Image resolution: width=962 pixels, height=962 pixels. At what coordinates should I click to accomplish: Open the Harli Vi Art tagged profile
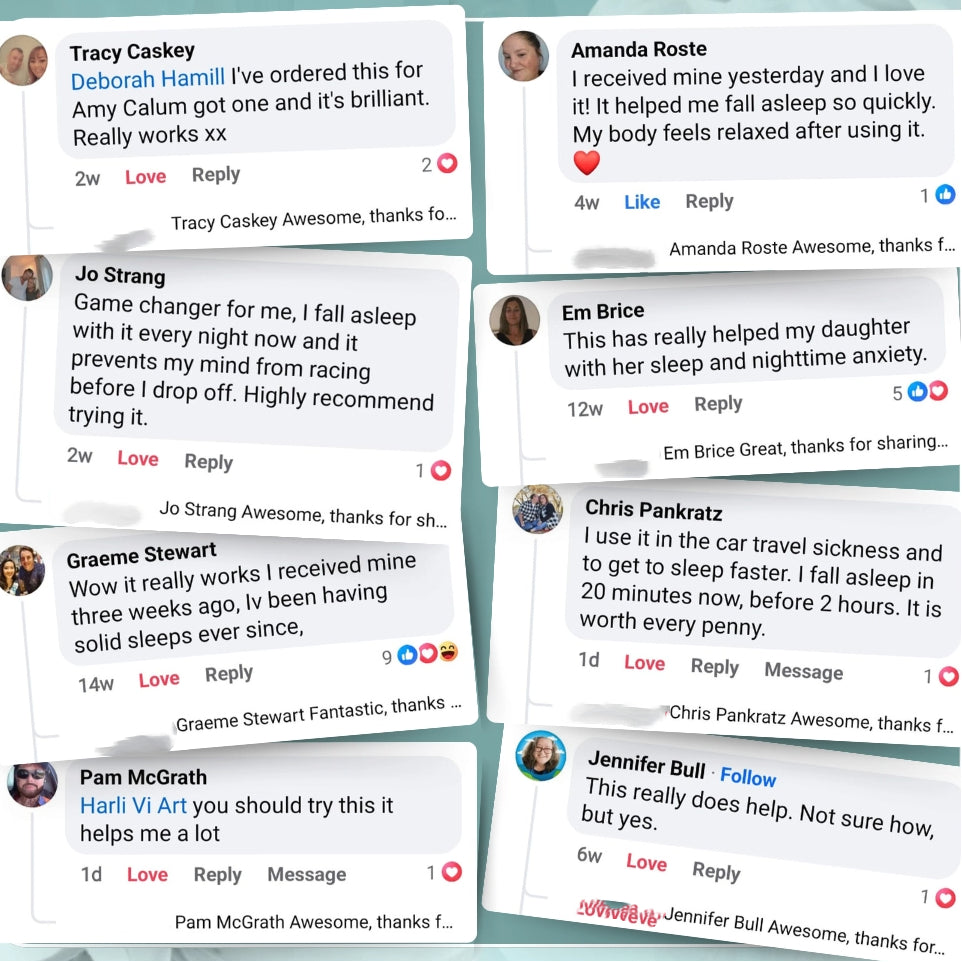pos(133,805)
